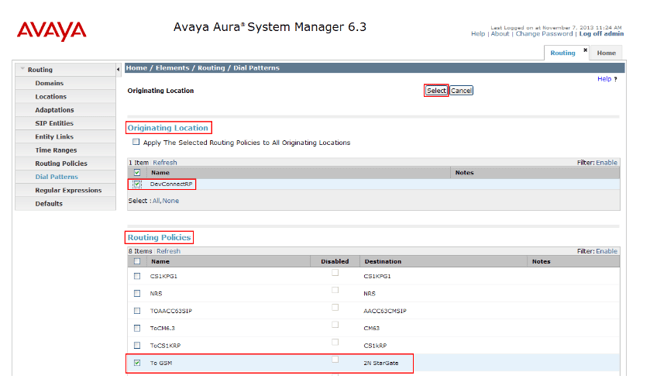Open Regular Expressions in the left menu
This screenshot has width=650, height=379.
[x=68, y=190]
